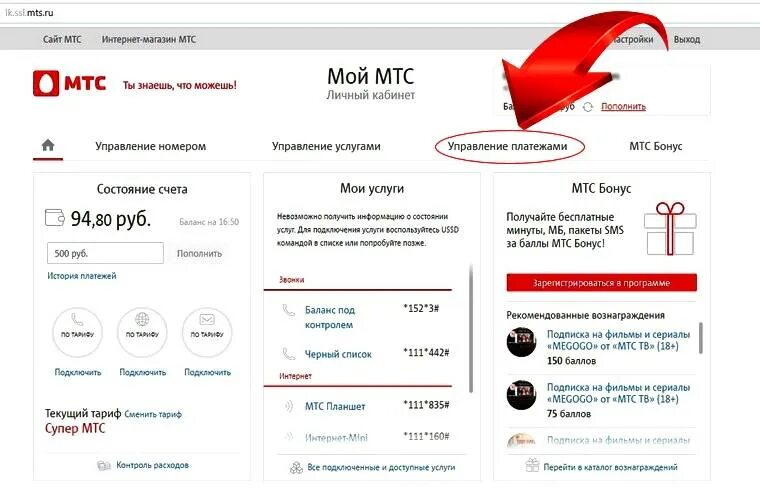Click the gift box icon in МТС Бонус
The height and width of the screenshot is (488, 760).
[x=670, y=229]
